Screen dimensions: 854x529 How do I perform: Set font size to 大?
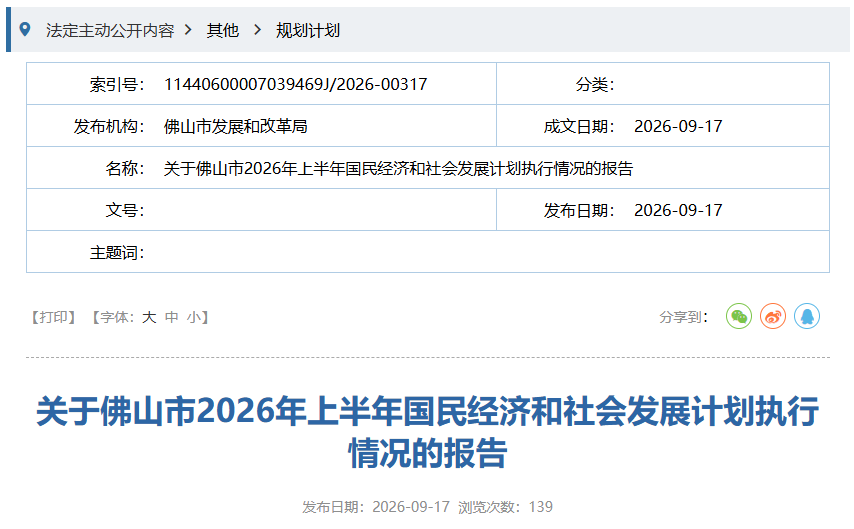[149, 317]
